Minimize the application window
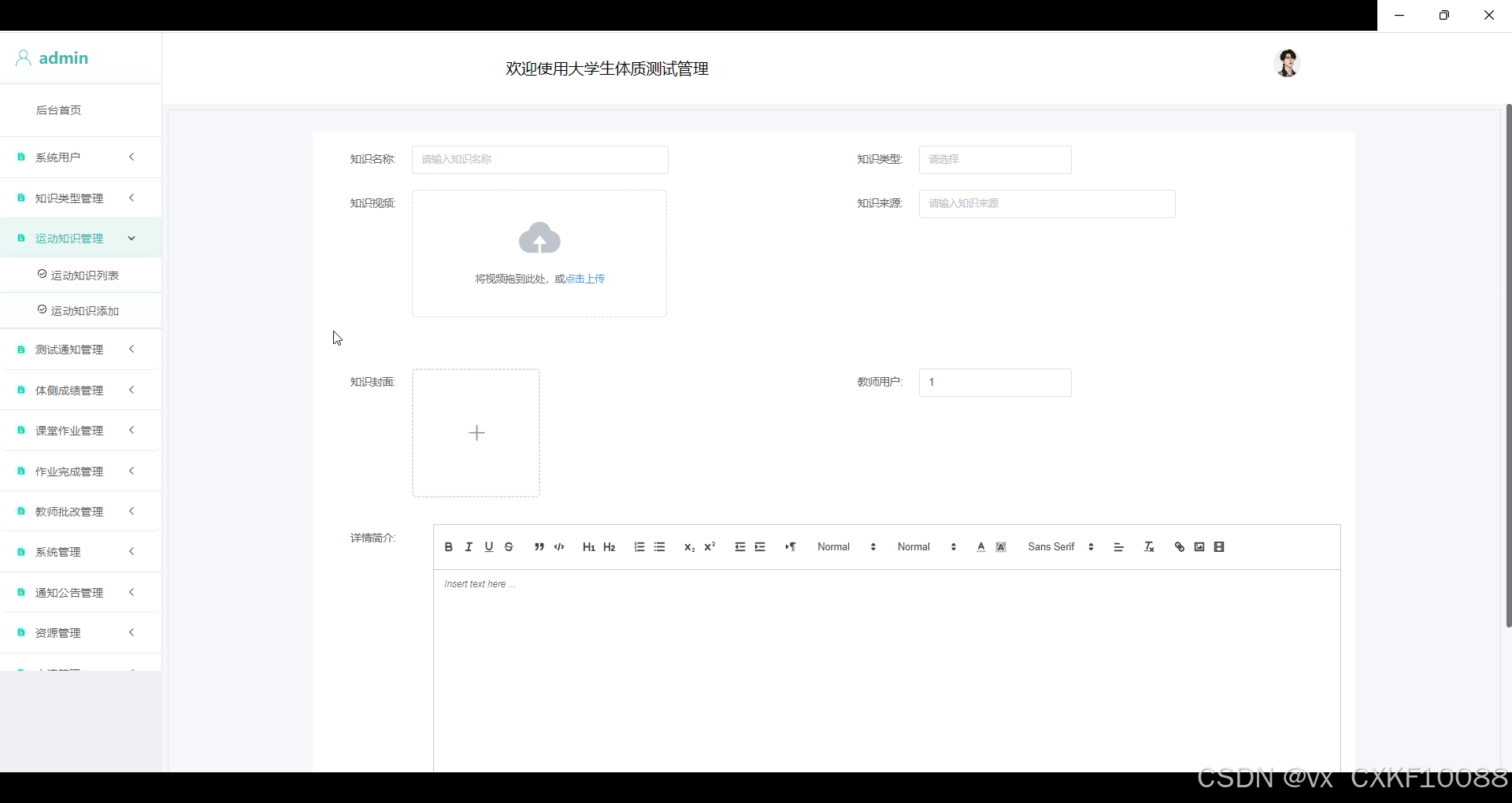Viewport: 1512px width, 803px height. pos(1399,15)
